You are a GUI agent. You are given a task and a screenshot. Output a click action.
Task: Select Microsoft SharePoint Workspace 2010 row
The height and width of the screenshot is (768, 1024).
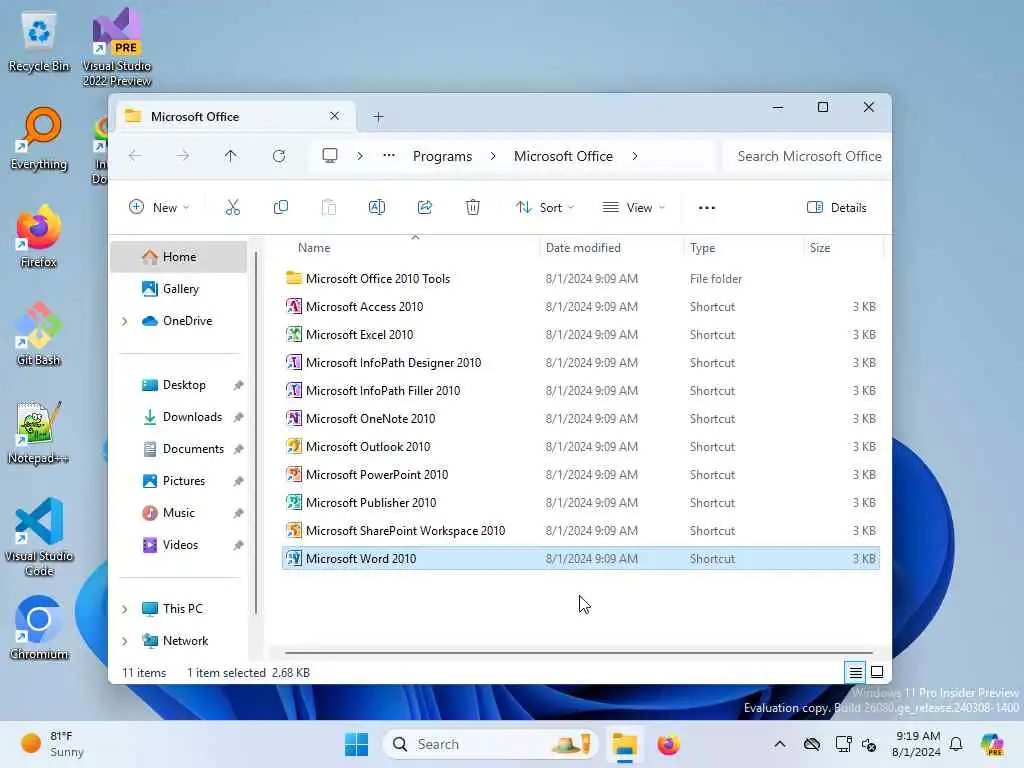click(x=581, y=531)
